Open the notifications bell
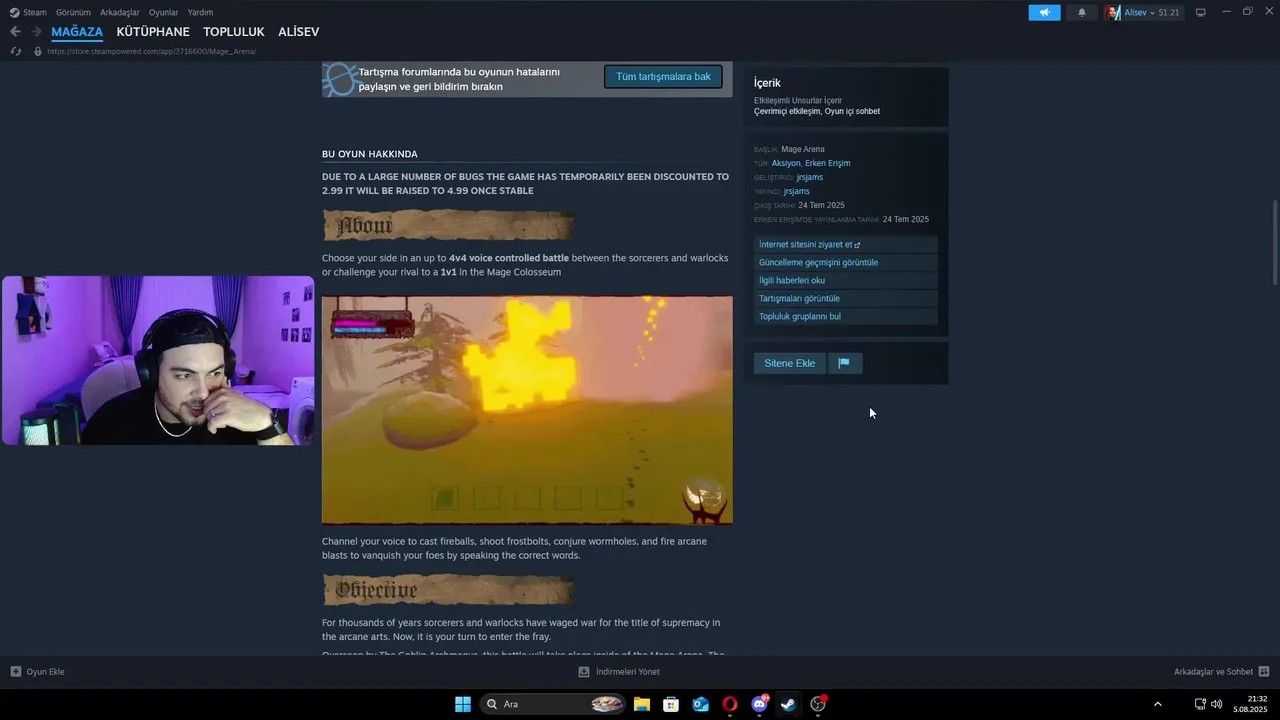 point(1081,12)
